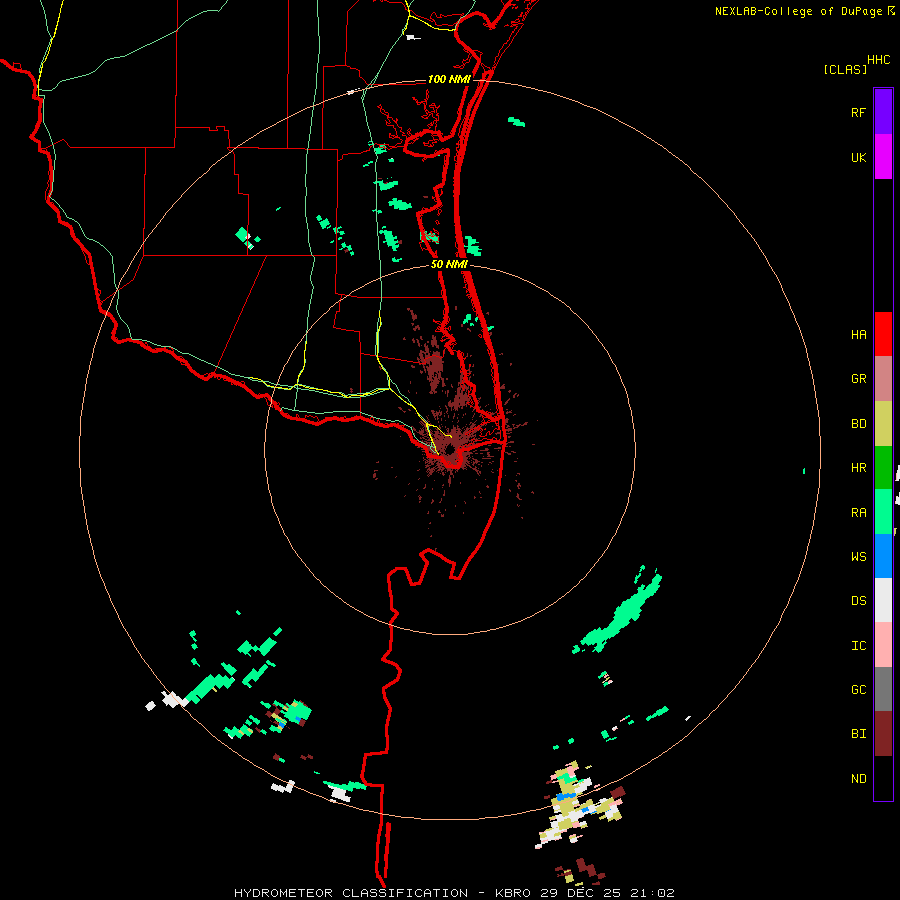Click the GC gray legend swatch
Screen dimensions: 900x900
883,689
